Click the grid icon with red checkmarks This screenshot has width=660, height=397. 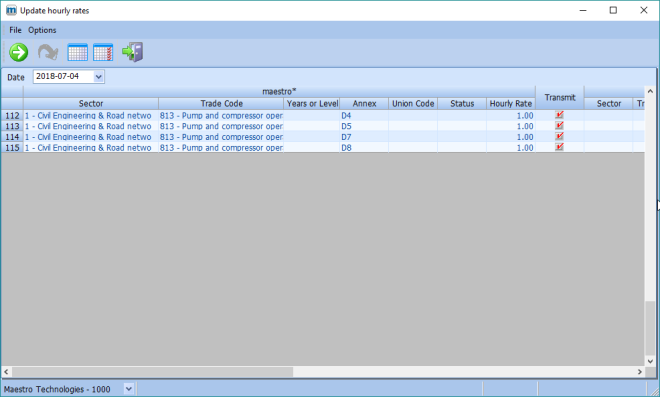point(103,53)
